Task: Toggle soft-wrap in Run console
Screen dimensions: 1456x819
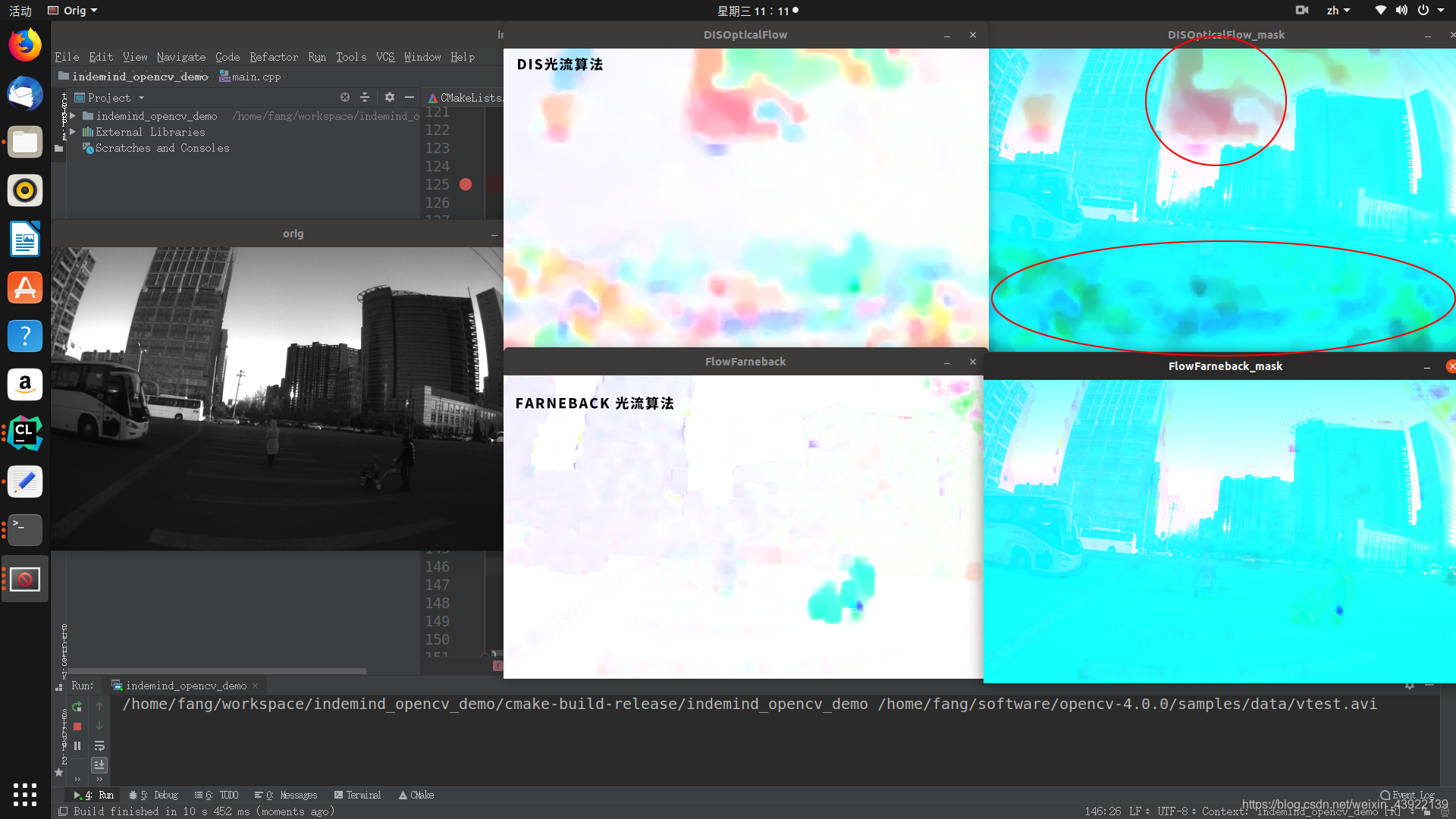Action: [x=99, y=746]
